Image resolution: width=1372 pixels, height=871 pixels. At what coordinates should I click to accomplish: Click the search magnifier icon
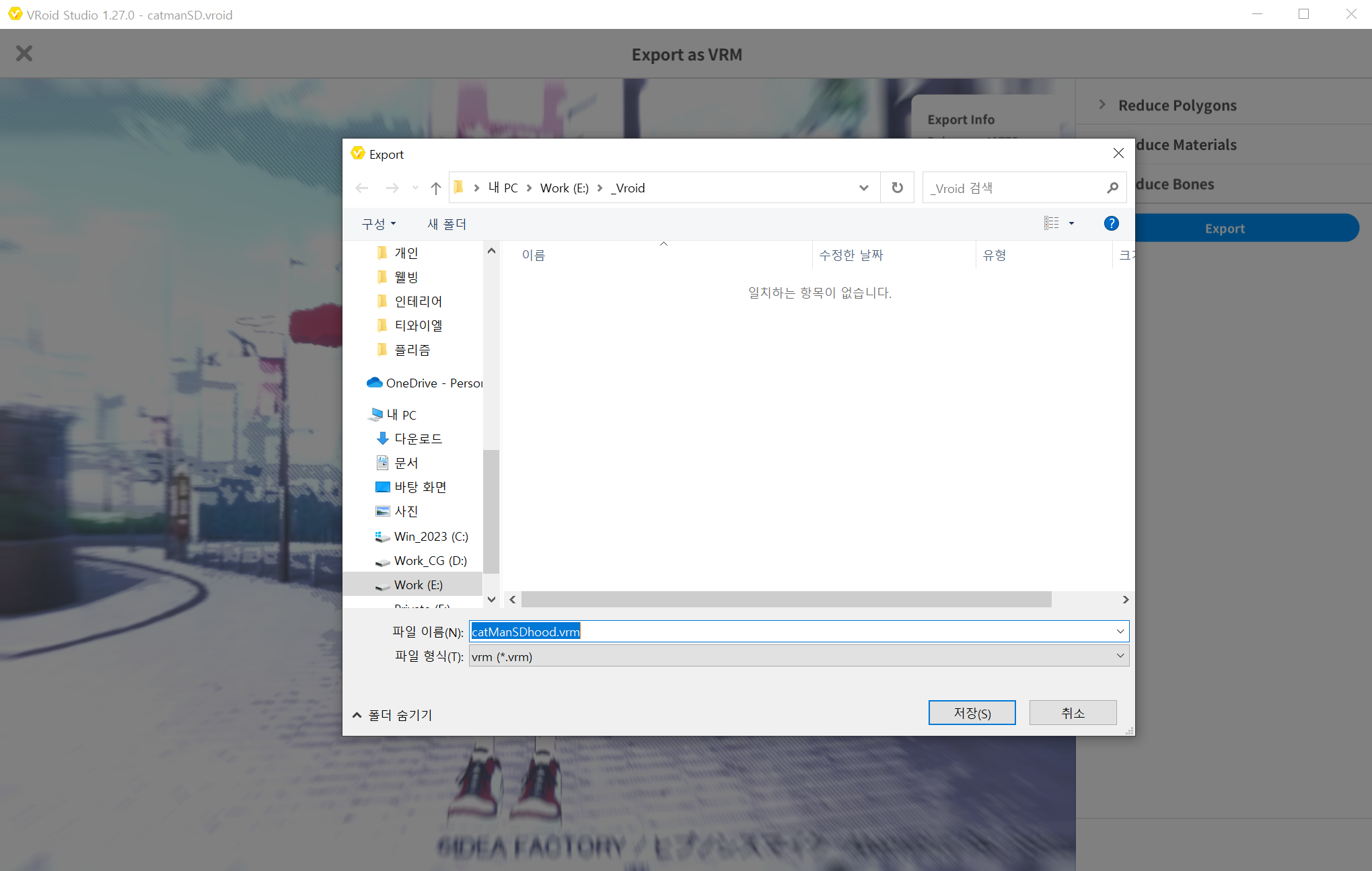tap(1112, 188)
